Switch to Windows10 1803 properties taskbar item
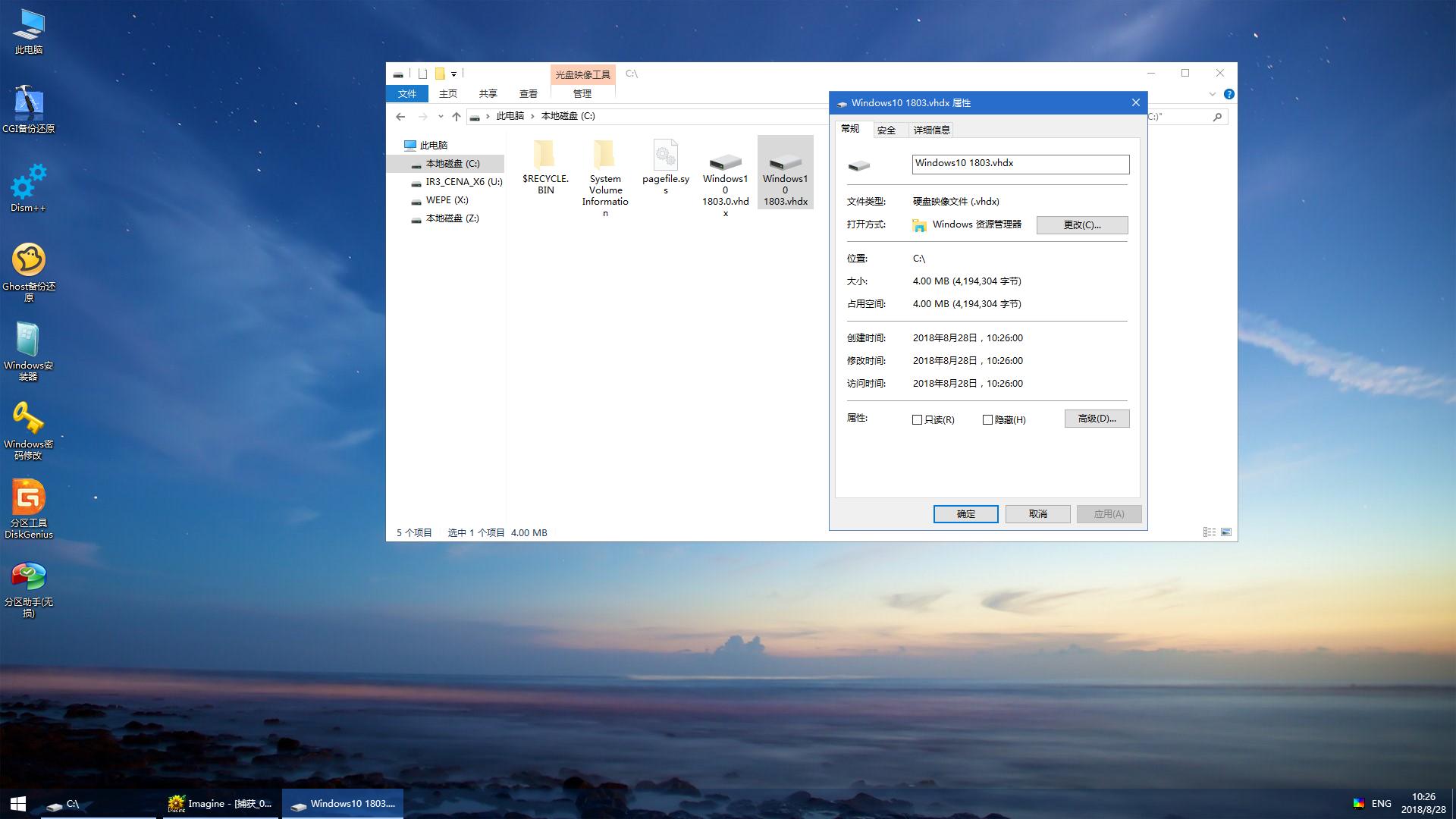Image resolution: width=1456 pixels, height=819 pixels. (343, 803)
